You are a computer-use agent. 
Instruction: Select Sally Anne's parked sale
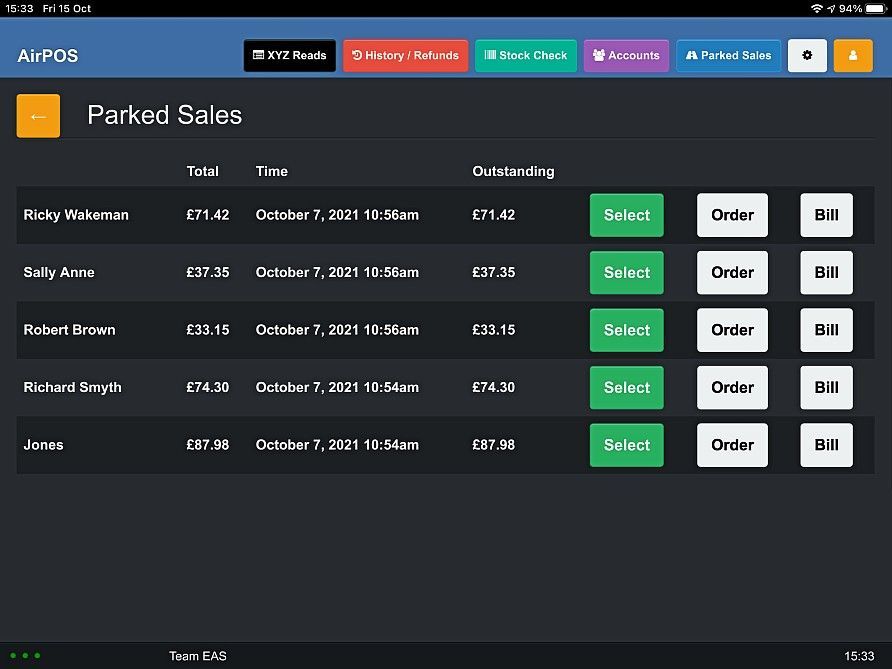626,272
